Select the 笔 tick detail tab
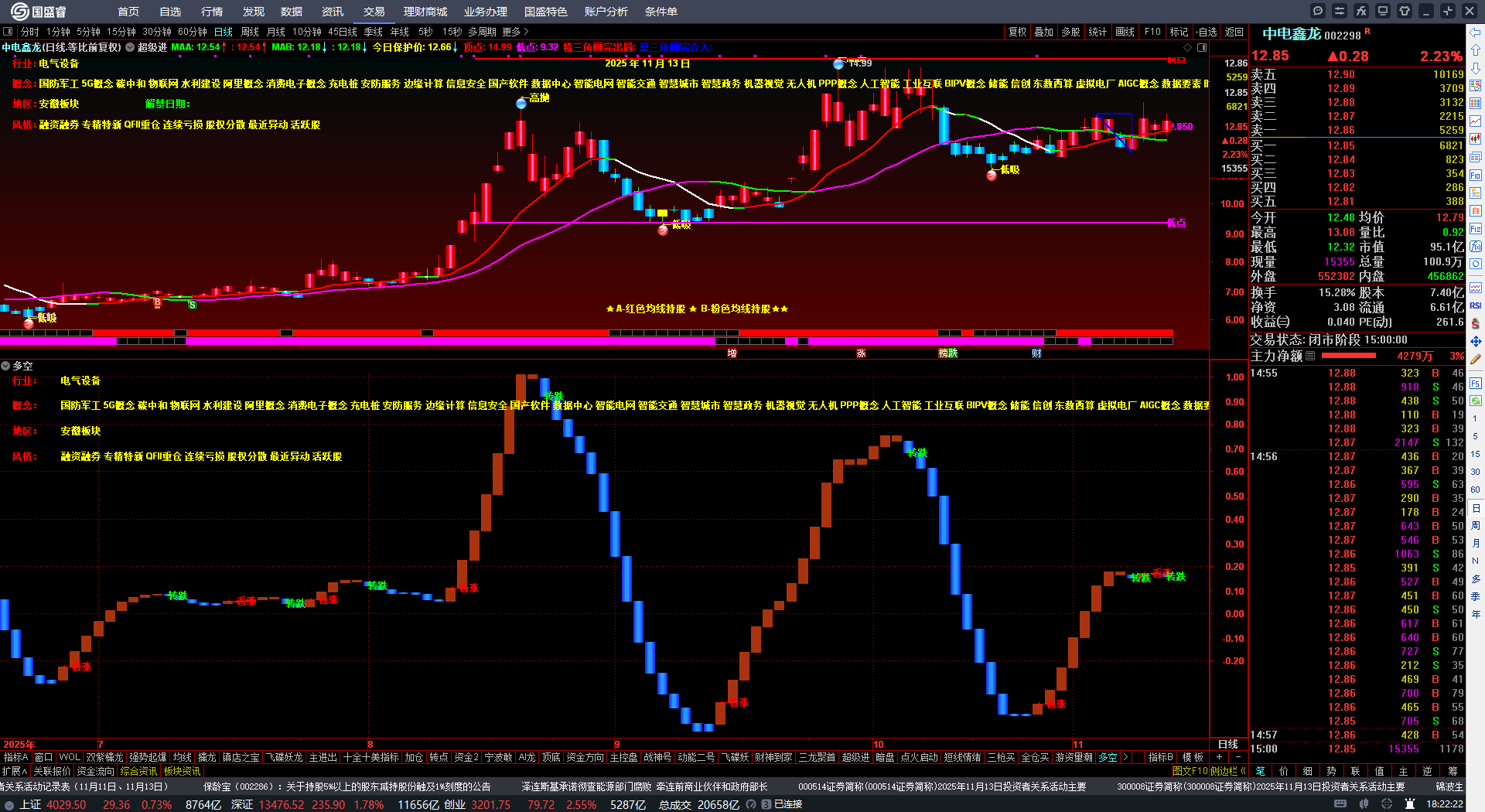This screenshot has width=1485, height=812. pyautogui.click(x=1260, y=771)
